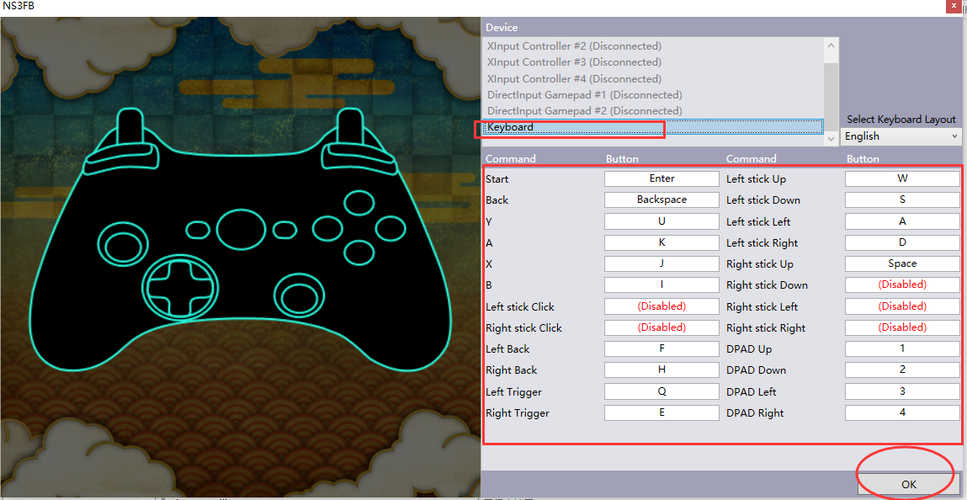Click the device list scroll down arrow
967x500 pixels.
pyautogui.click(x=831, y=139)
